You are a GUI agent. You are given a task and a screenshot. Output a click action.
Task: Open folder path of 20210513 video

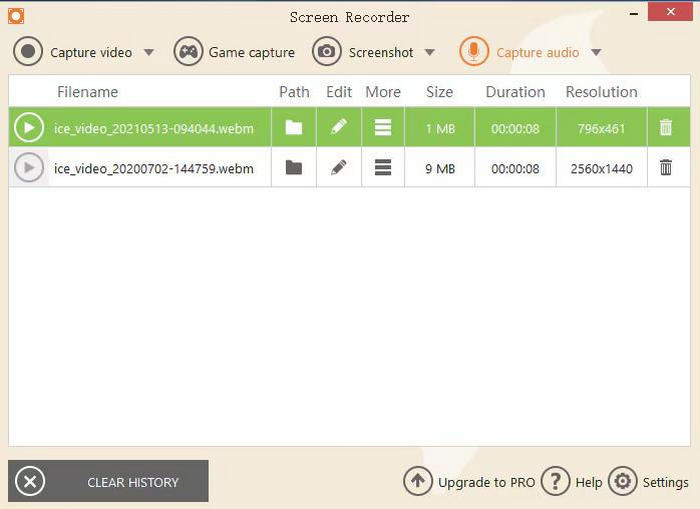point(293,128)
